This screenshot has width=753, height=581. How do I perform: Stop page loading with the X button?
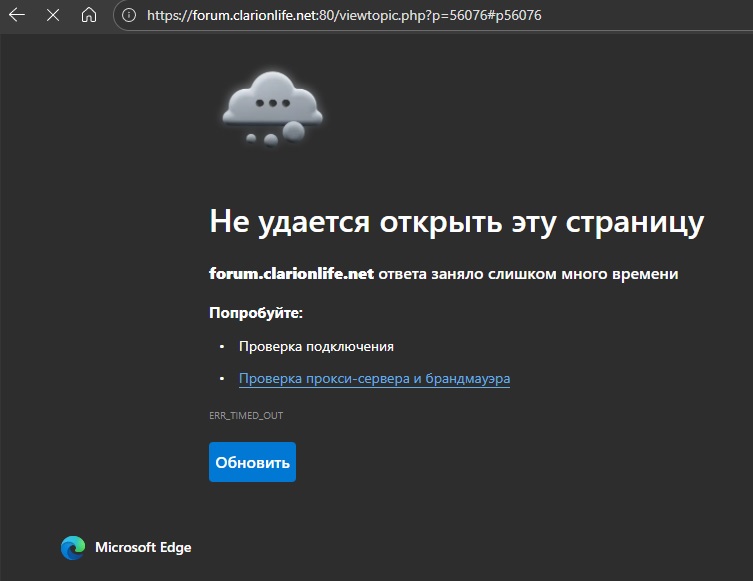53,15
